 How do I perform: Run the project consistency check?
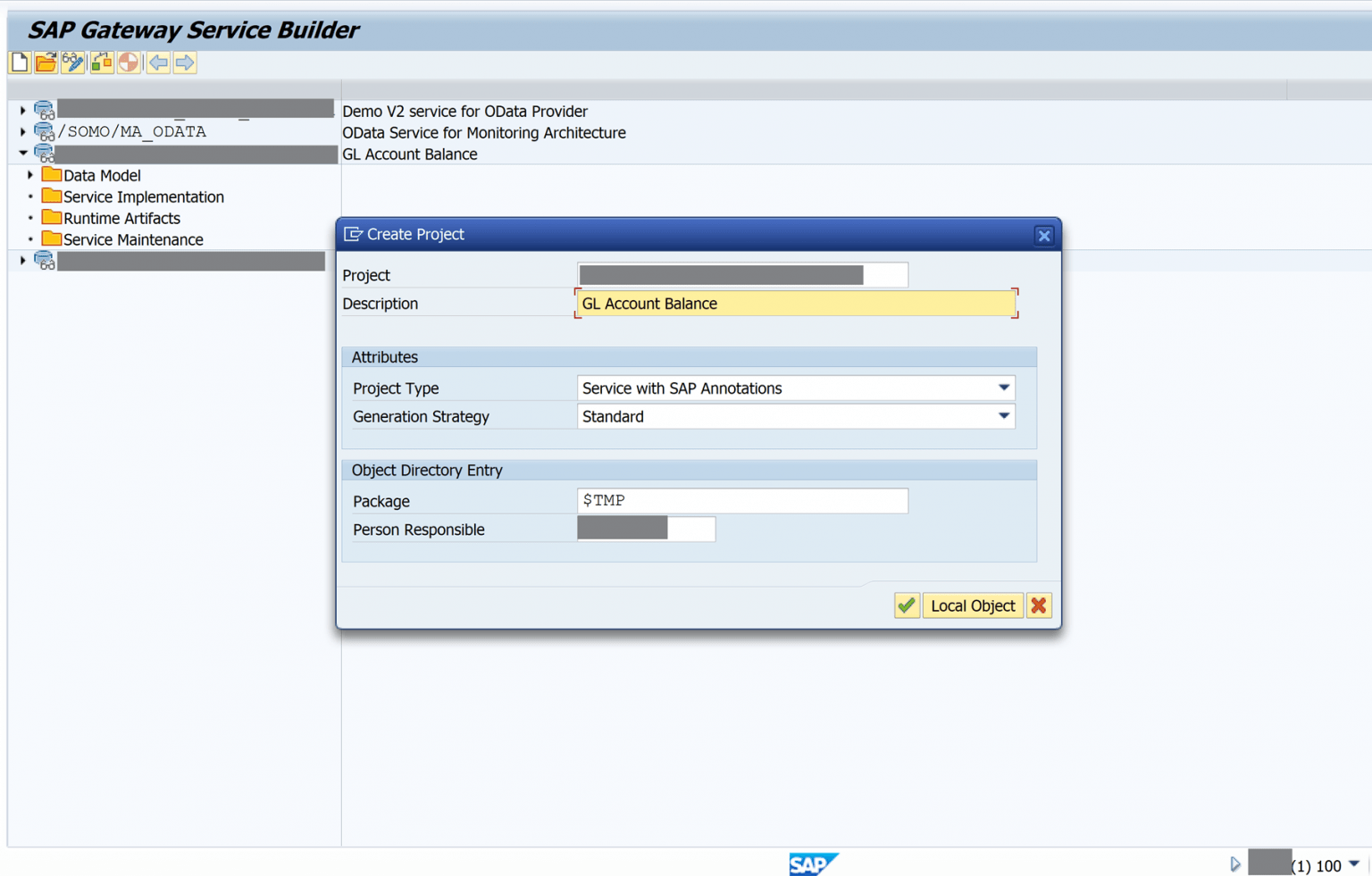129,63
